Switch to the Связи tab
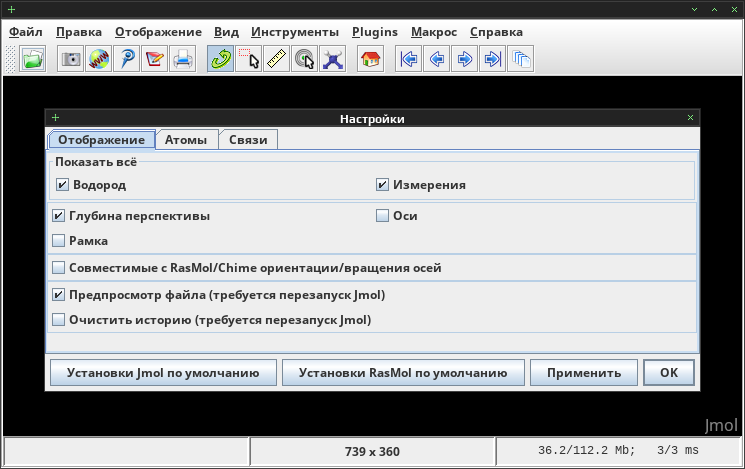The image size is (745, 469). 248,140
